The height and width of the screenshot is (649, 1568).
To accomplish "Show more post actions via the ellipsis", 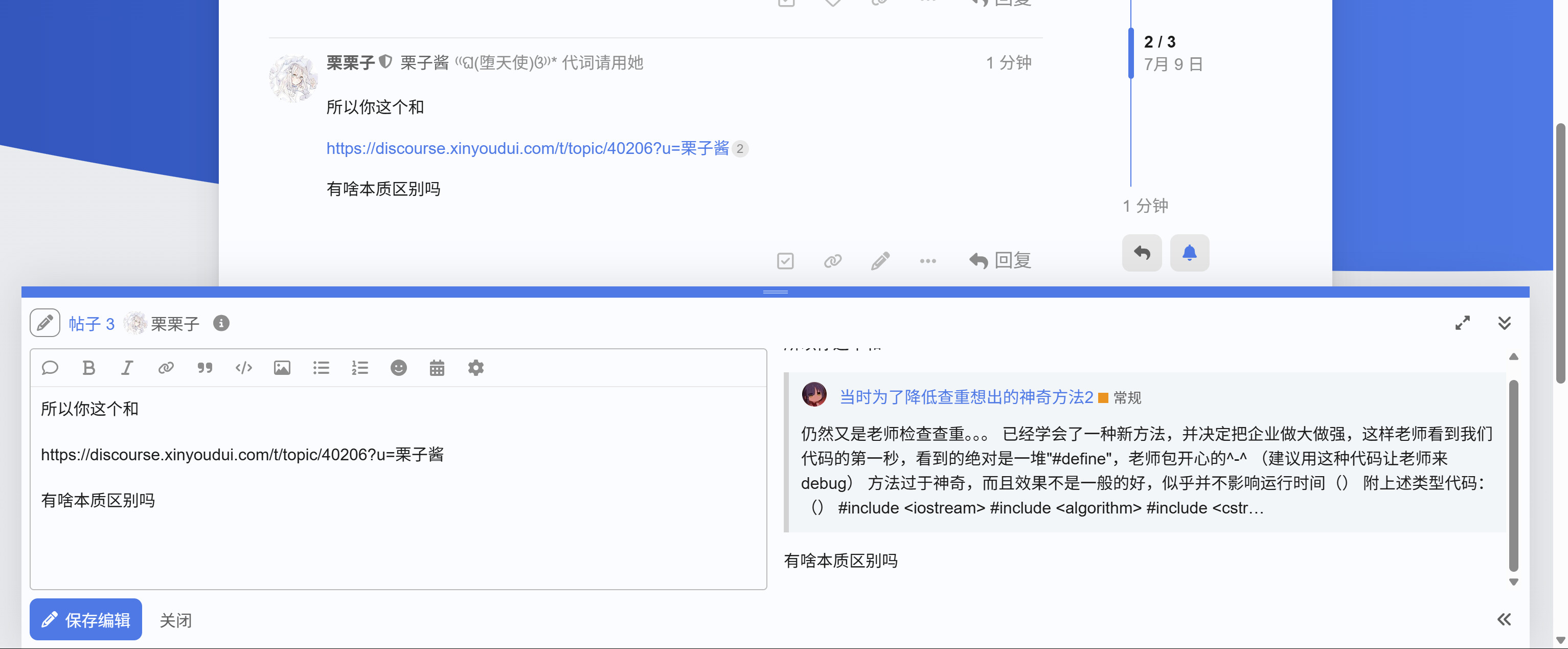I will point(927,261).
